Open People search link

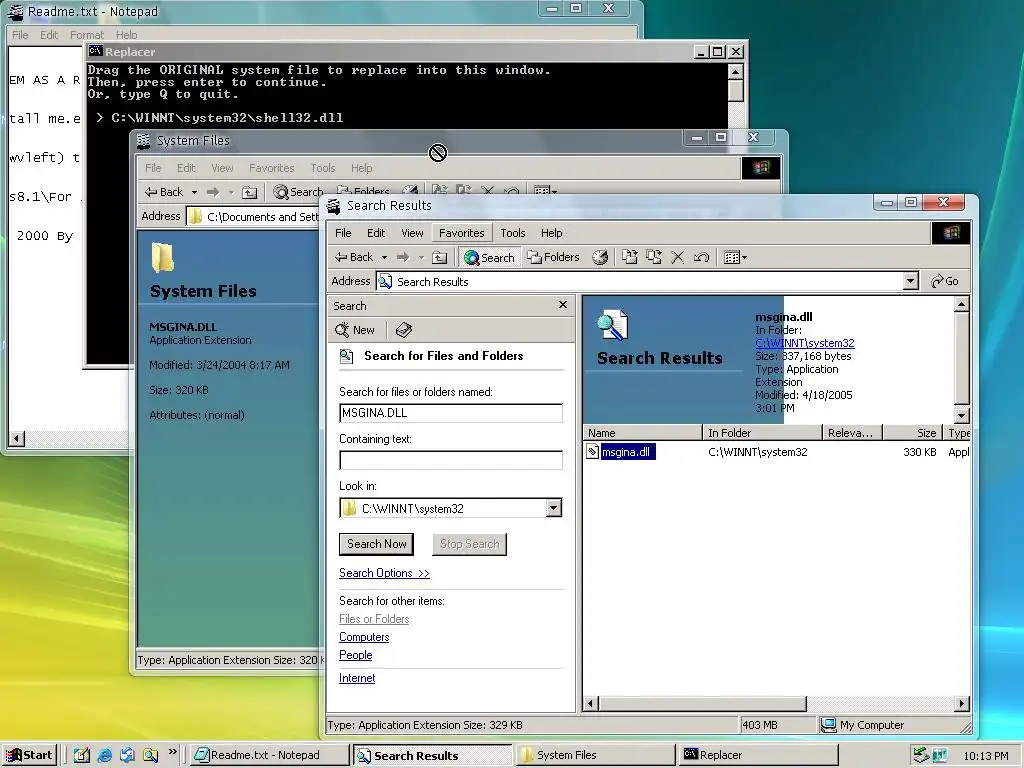coord(355,655)
